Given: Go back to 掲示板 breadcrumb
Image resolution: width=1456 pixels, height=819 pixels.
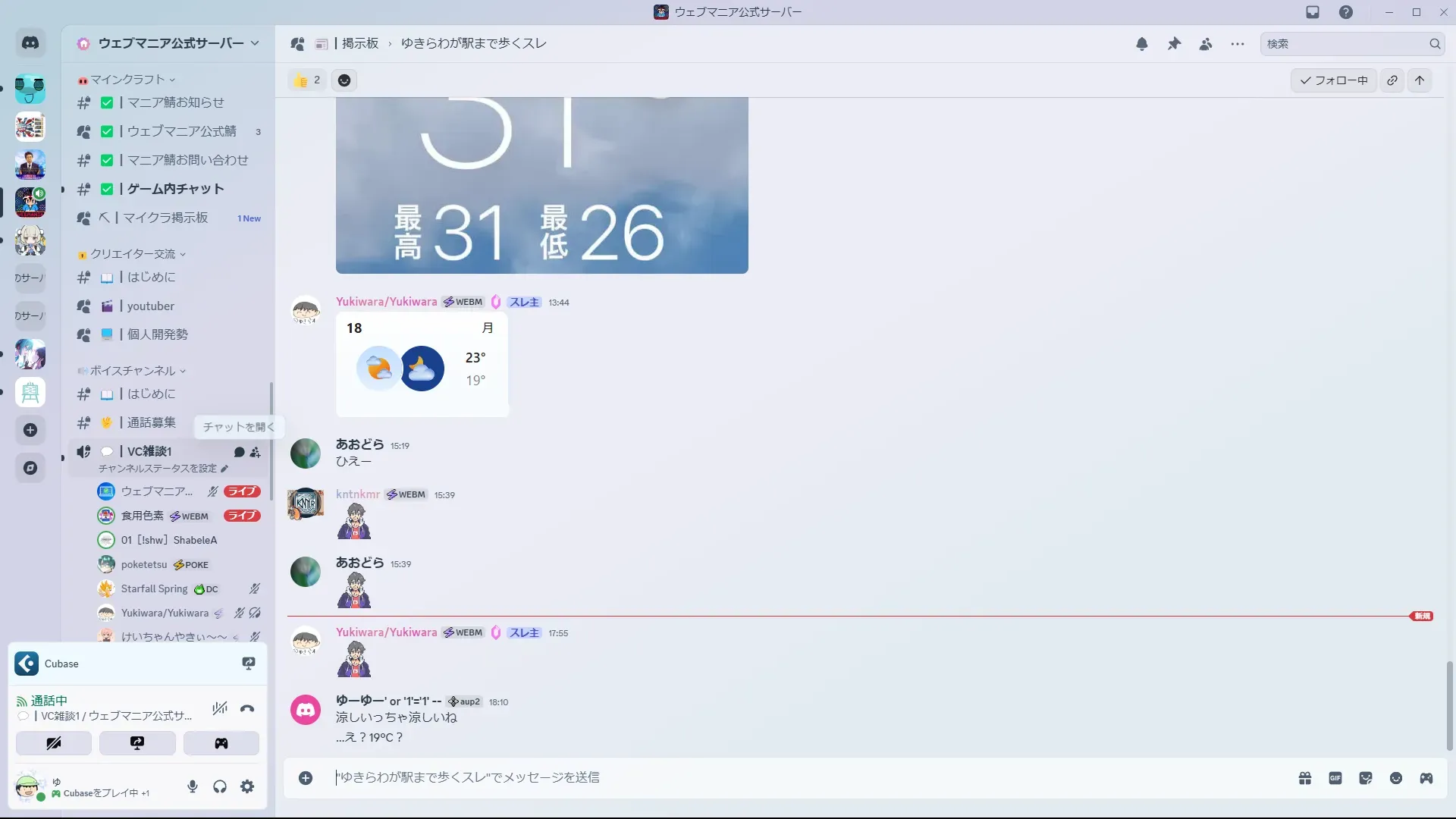Looking at the screenshot, I should (359, 43).
